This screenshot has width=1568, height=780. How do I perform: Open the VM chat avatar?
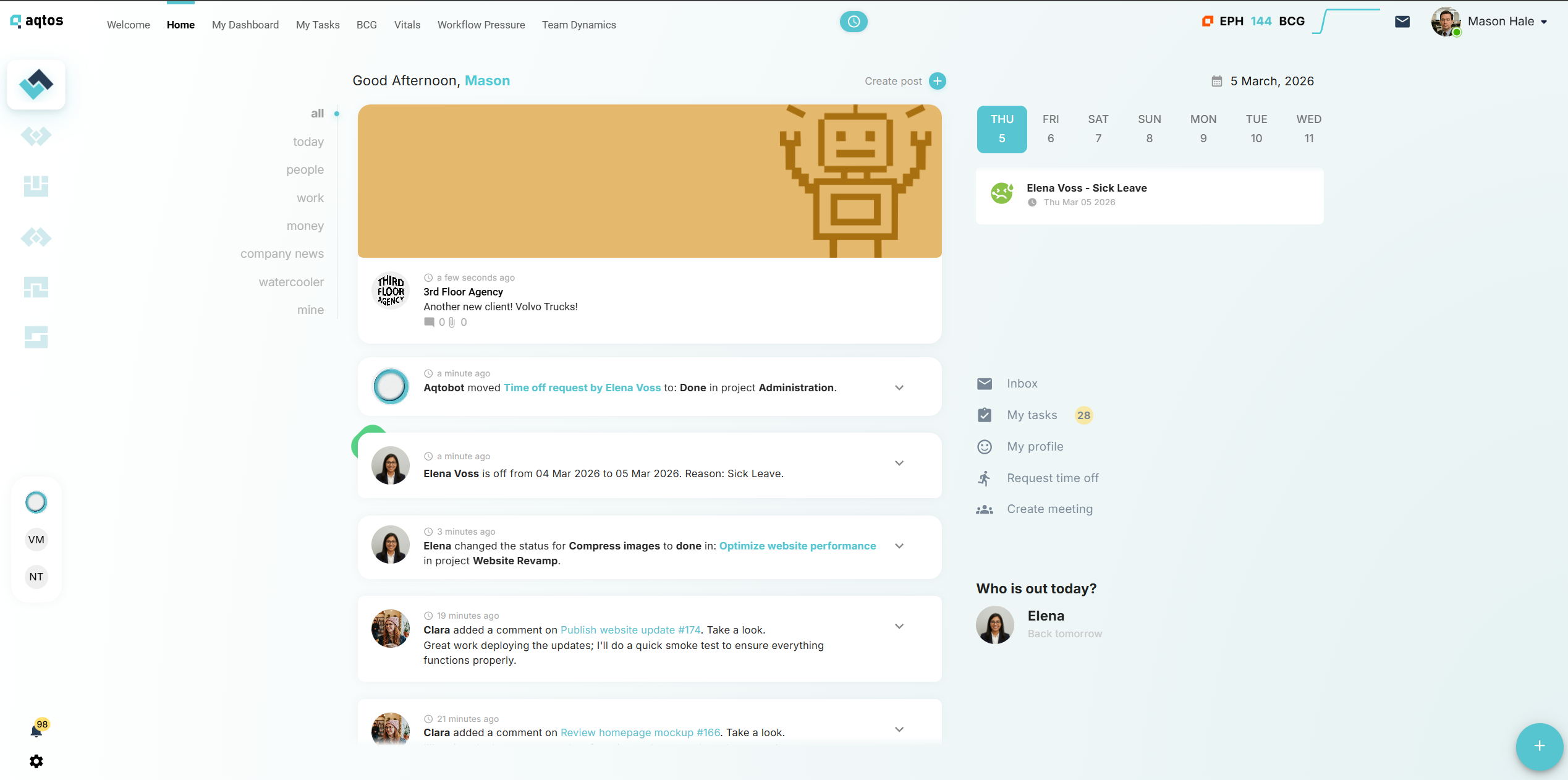(36, 540)
